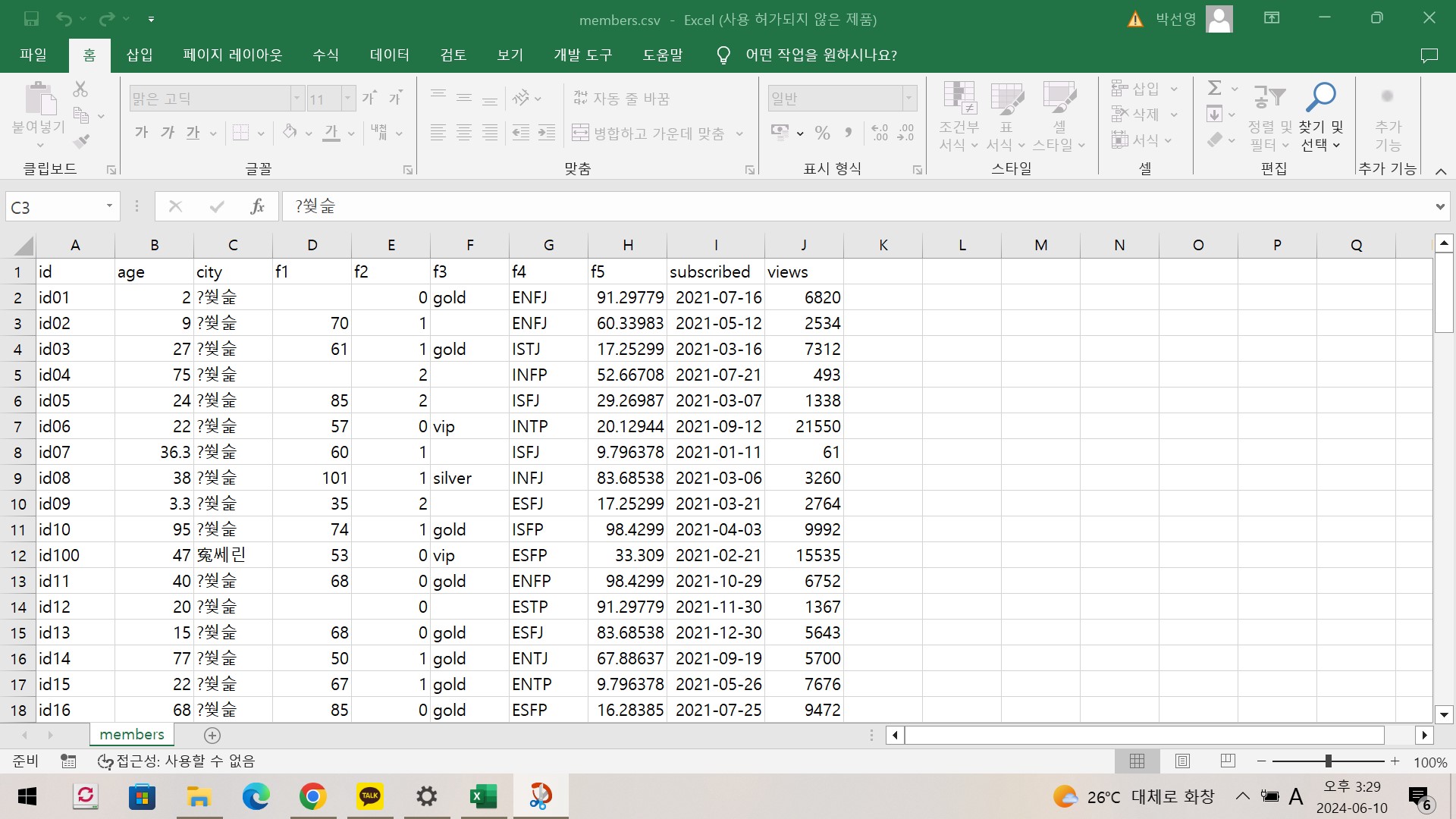Open the Comments speech bubble icon
Viewport: 1456px width, 819px height.
[x=1429, y=55]
